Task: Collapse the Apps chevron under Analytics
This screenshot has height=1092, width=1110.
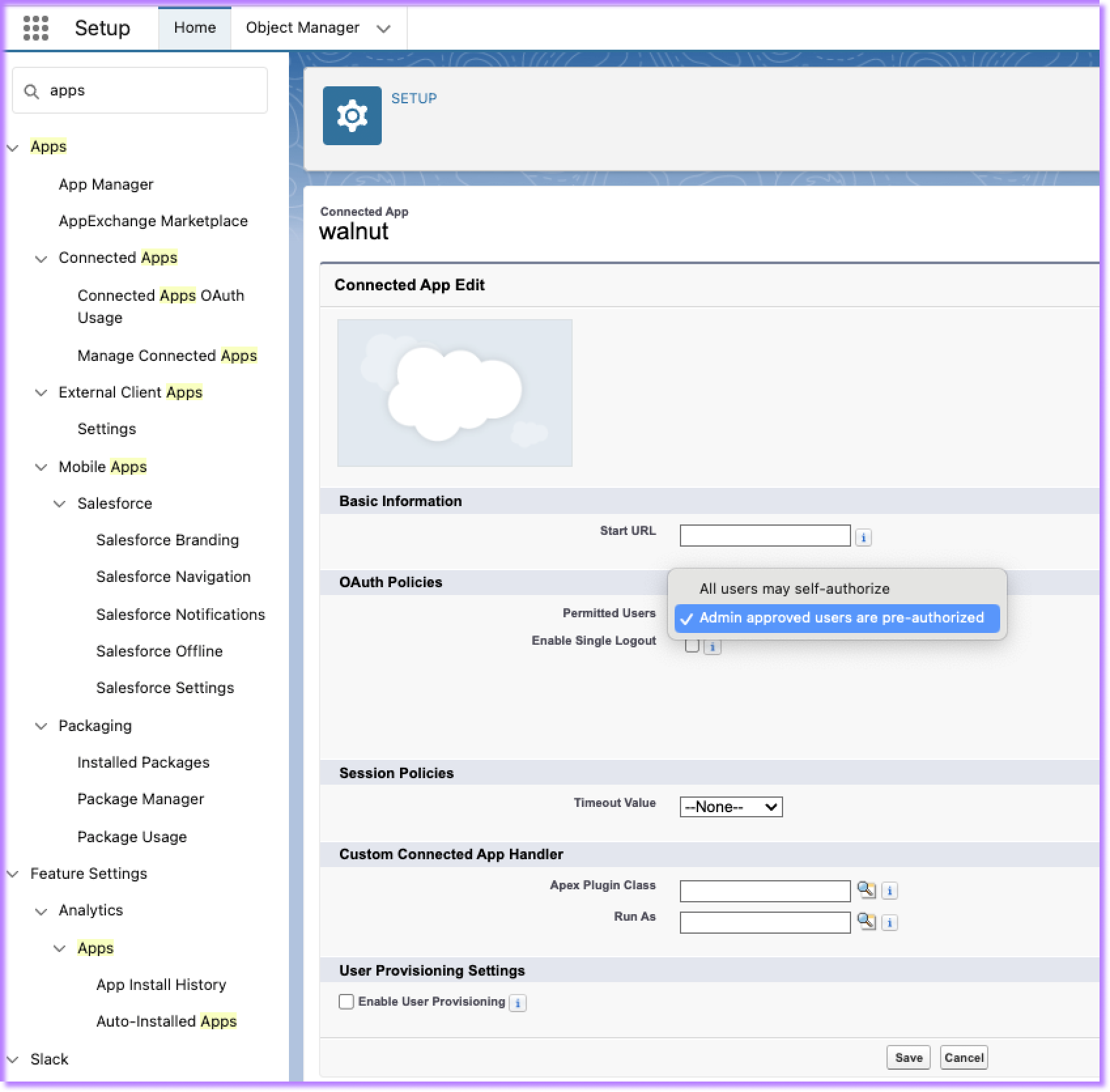Action: pos(59,949)
